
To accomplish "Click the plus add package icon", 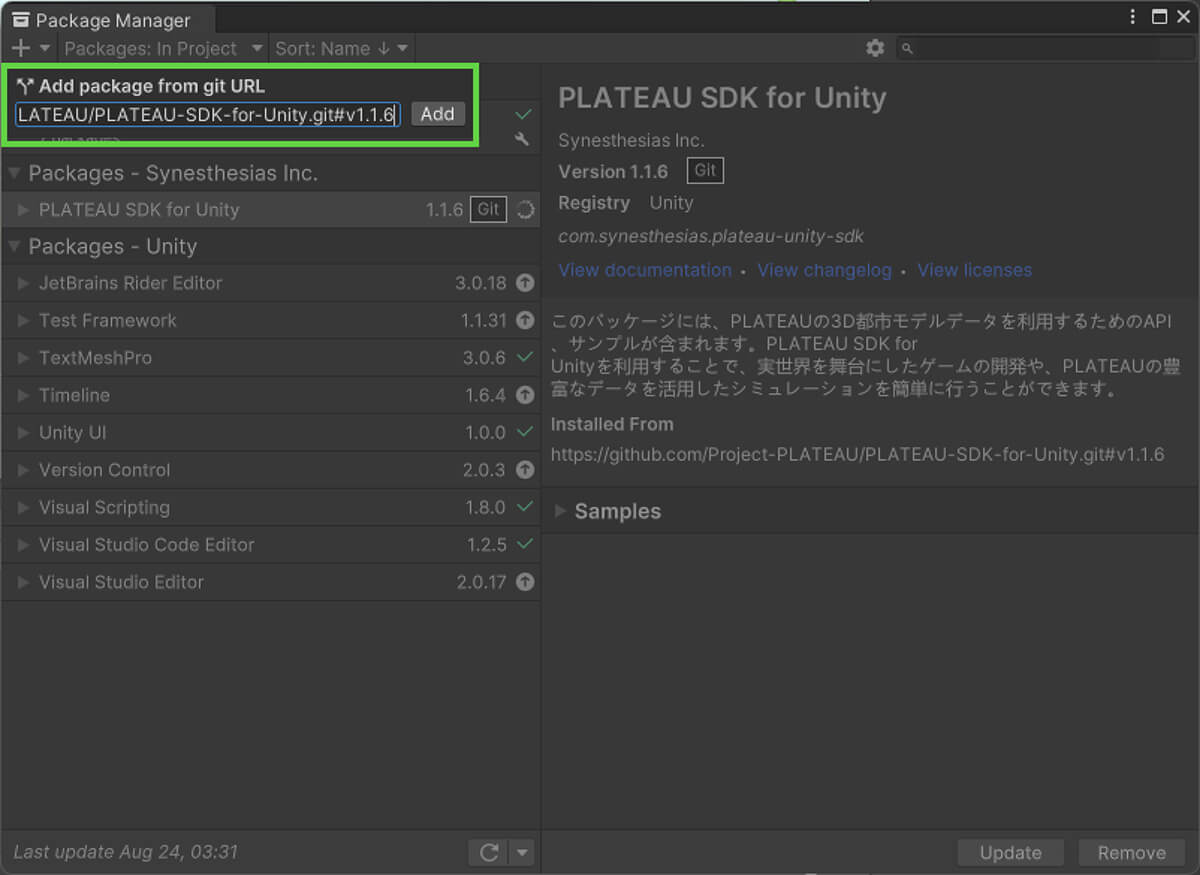I will 20,48.
